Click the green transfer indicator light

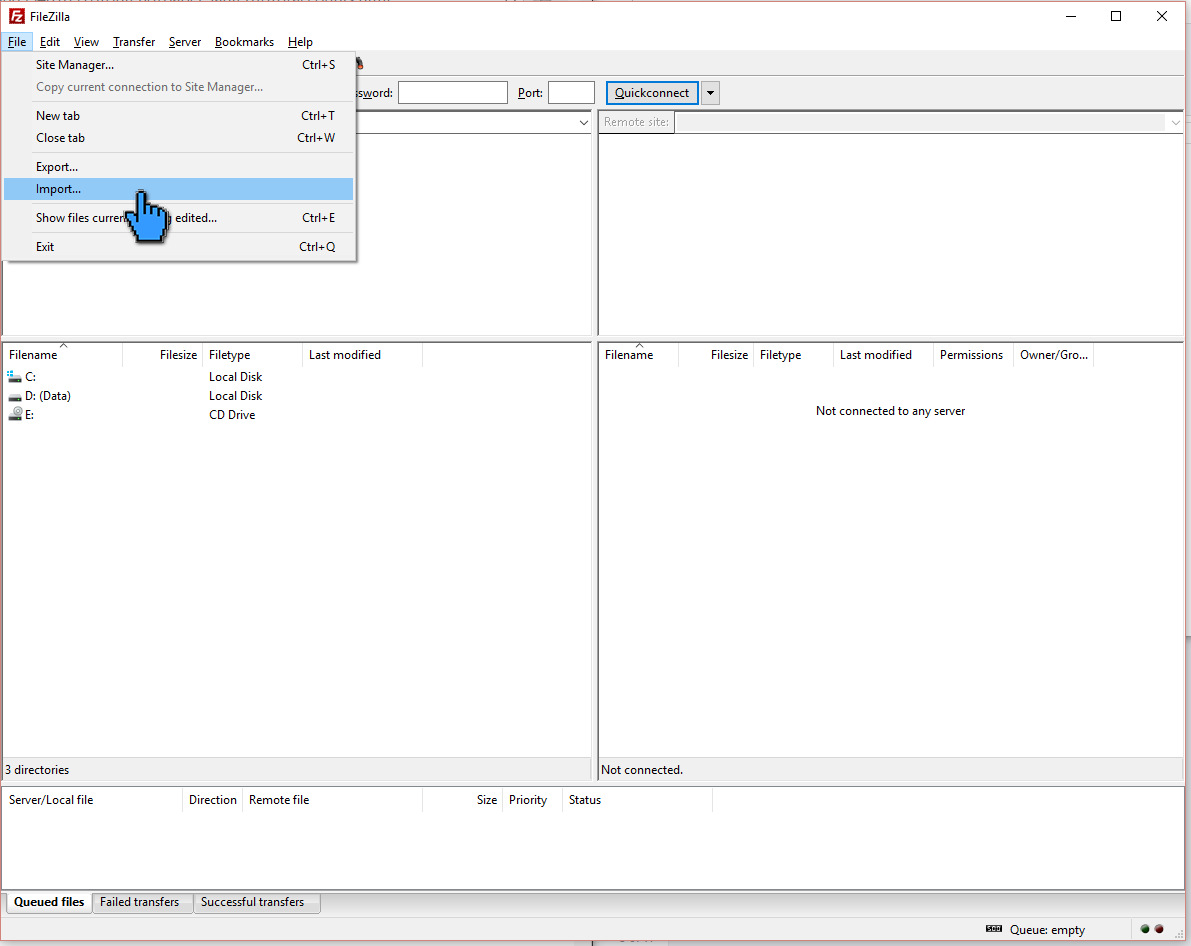pyautogui.click(x=1144, y=929)
